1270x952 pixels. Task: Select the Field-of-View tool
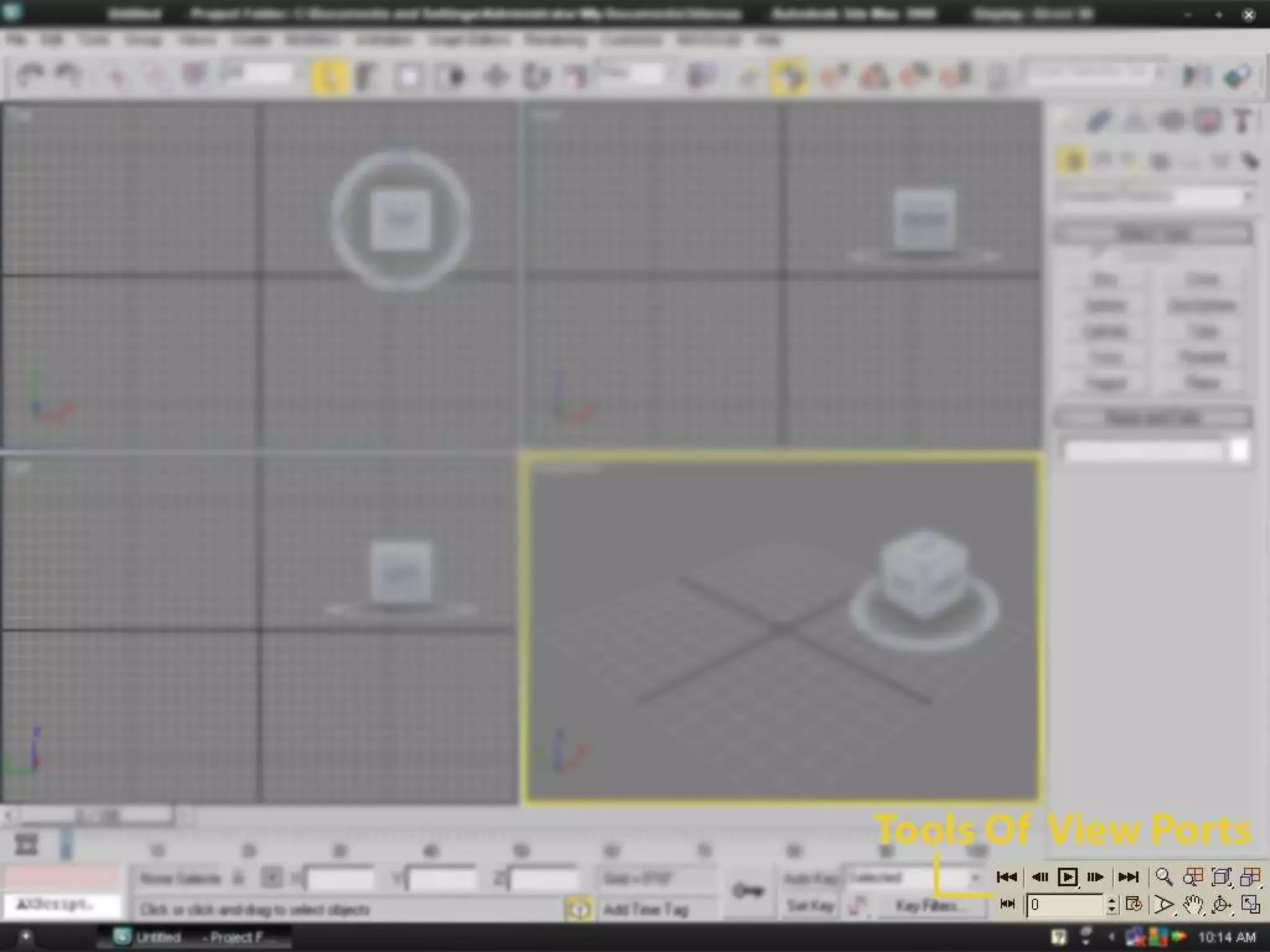coord(1163,905)
